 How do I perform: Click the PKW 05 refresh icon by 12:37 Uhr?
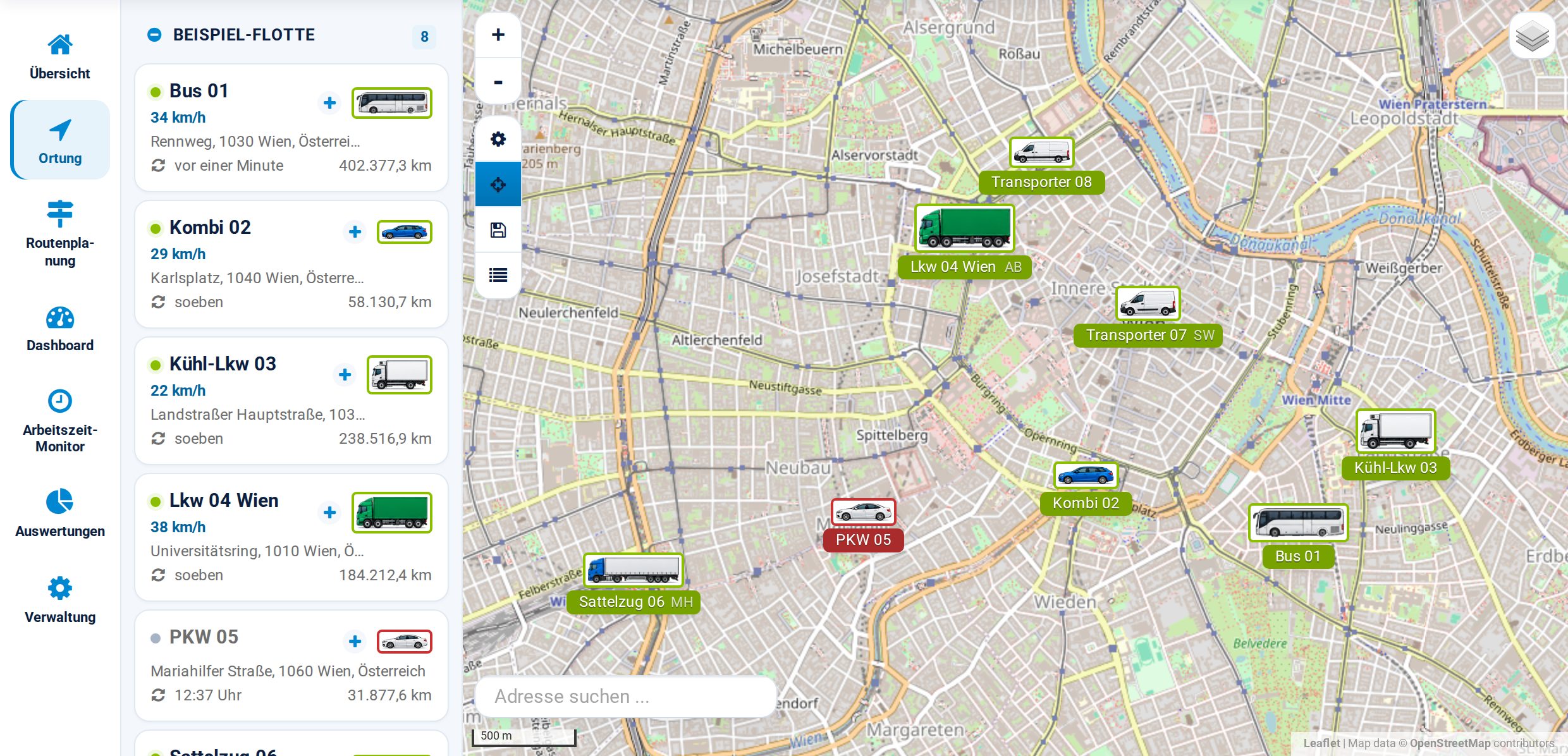tap(158, 695)
